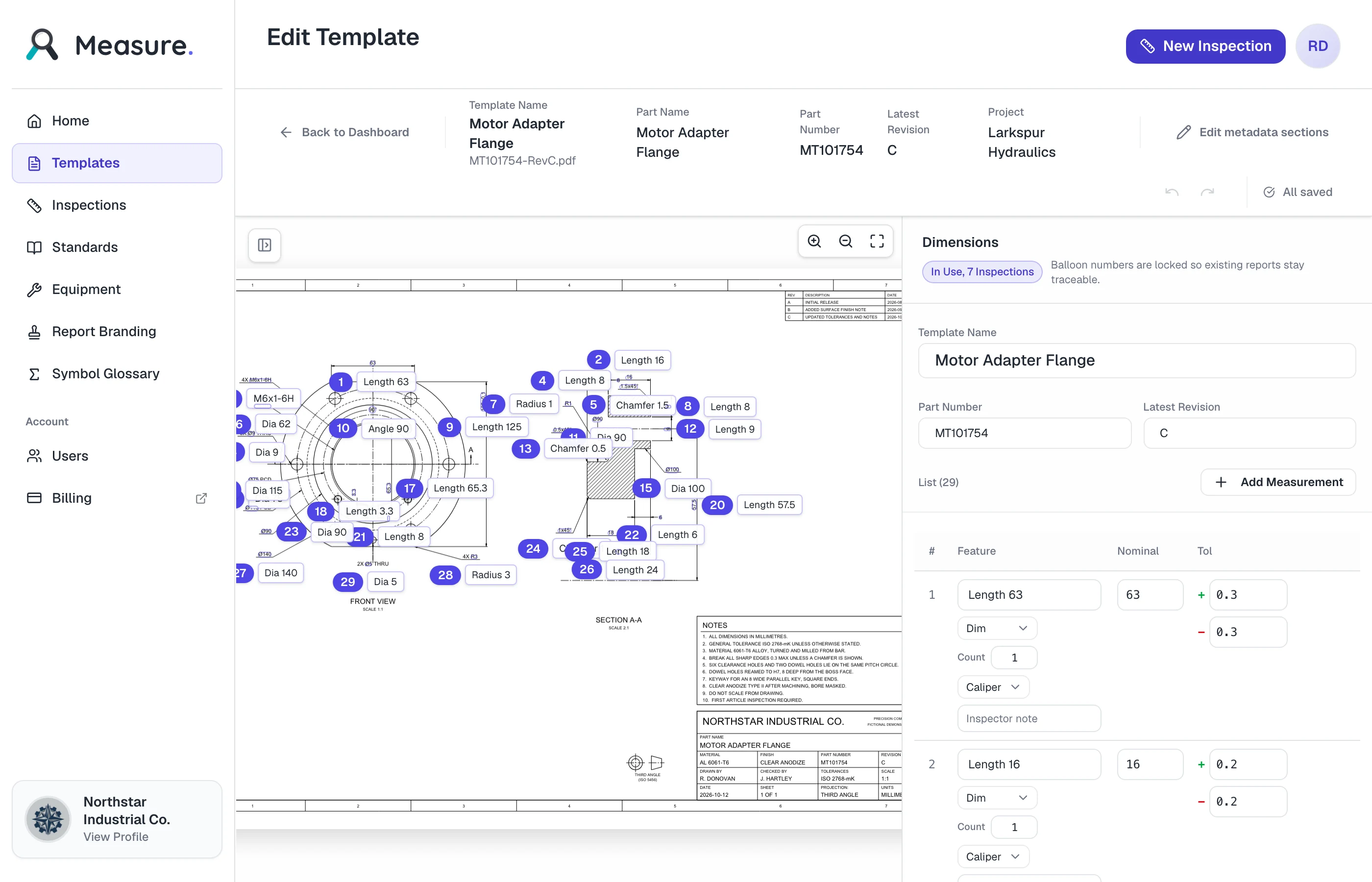Open Users under Account

[117, 456]
